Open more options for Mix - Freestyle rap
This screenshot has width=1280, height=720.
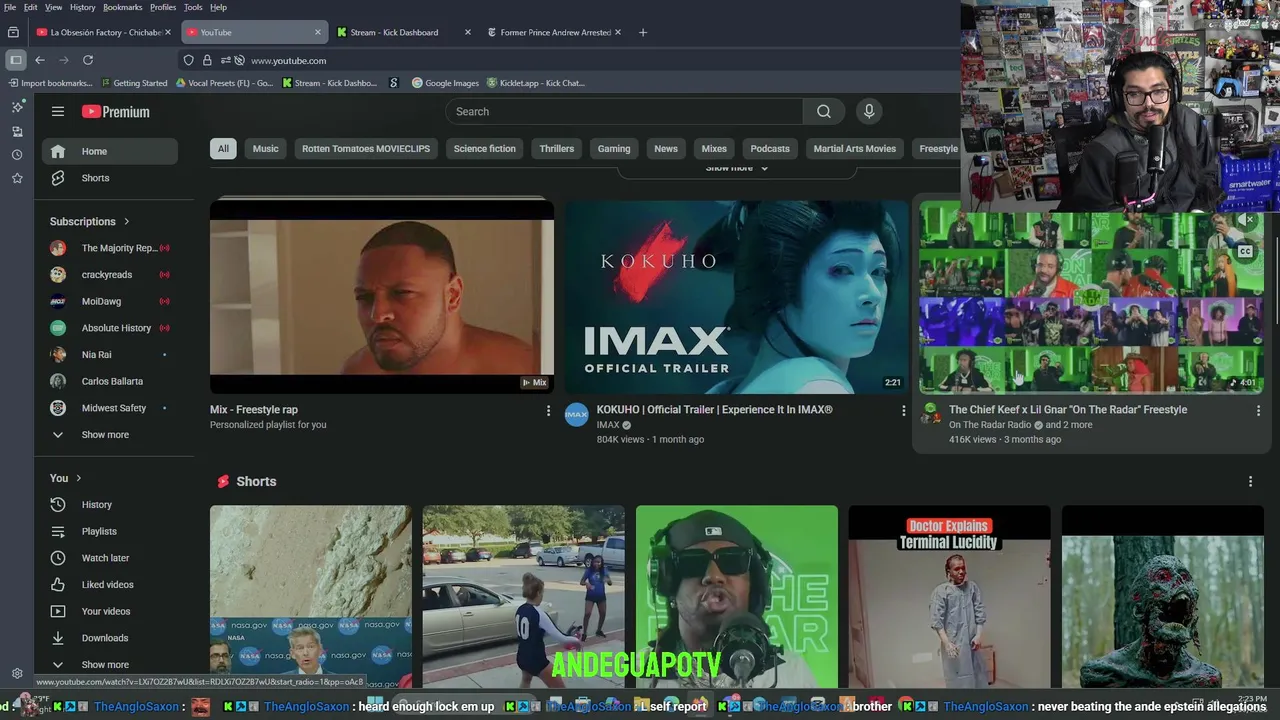(548, 411)
